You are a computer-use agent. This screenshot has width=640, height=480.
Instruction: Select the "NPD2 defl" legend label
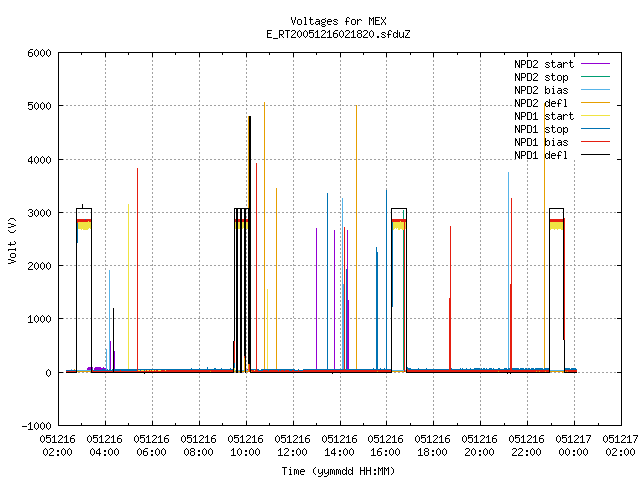pyautogui.click(x=541, y=103)
